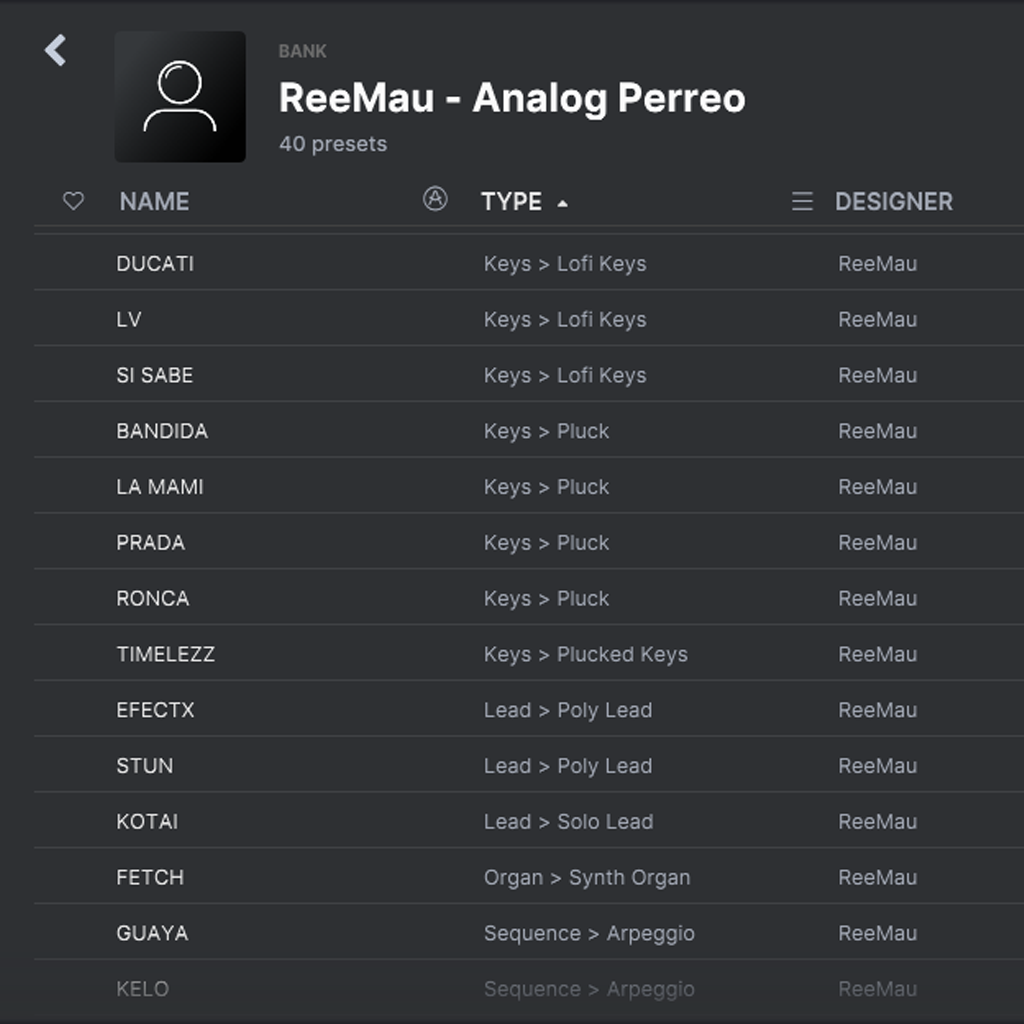Click the back arrow icon

click(x=55, y=50)
